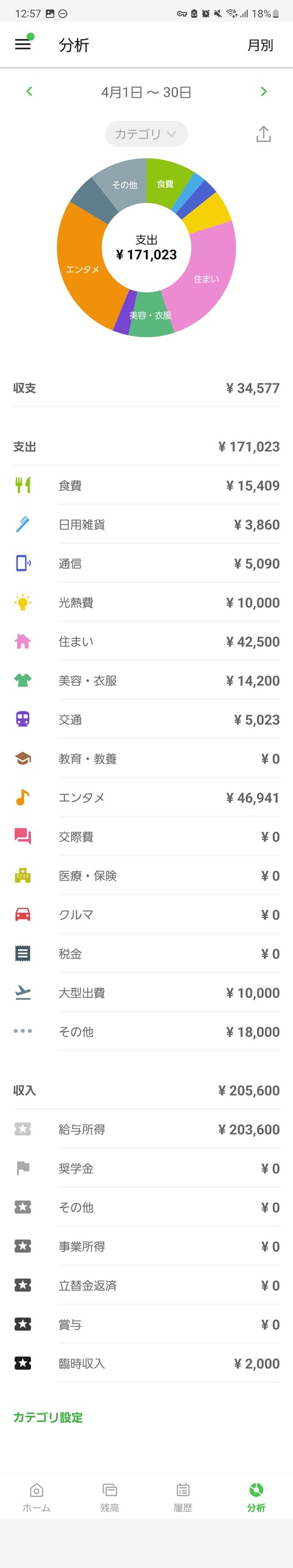Go to previous month with left chevron
This screenshot has height=1568, width=293.
pos(29,91)
